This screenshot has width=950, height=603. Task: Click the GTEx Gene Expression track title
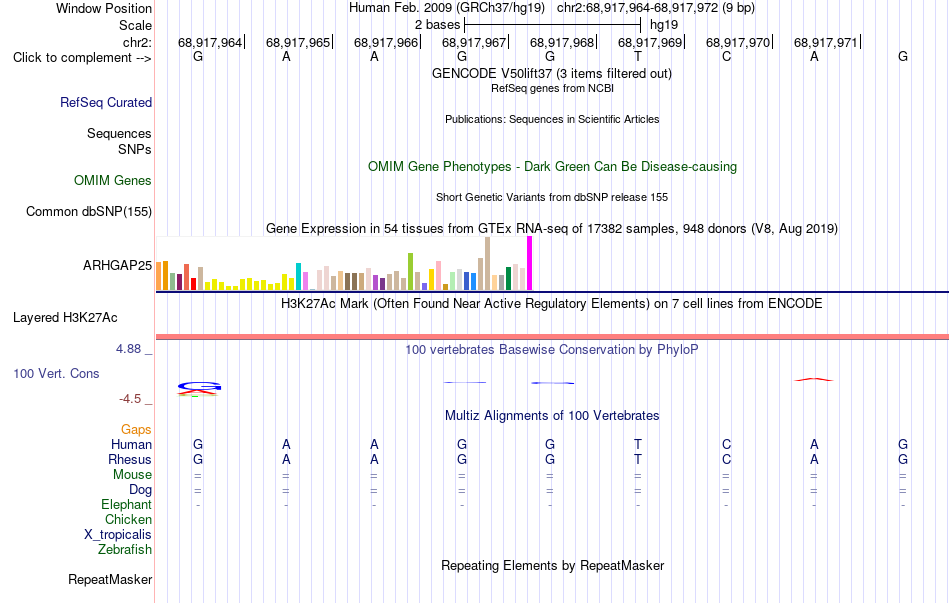(x=552, y=228)
